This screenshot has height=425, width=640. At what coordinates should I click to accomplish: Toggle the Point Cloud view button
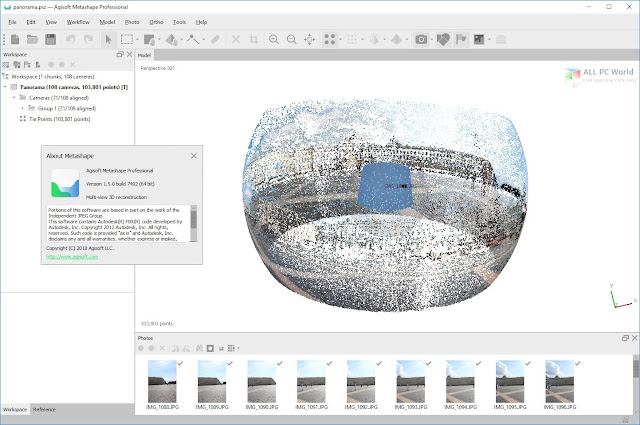coord(330,39)
